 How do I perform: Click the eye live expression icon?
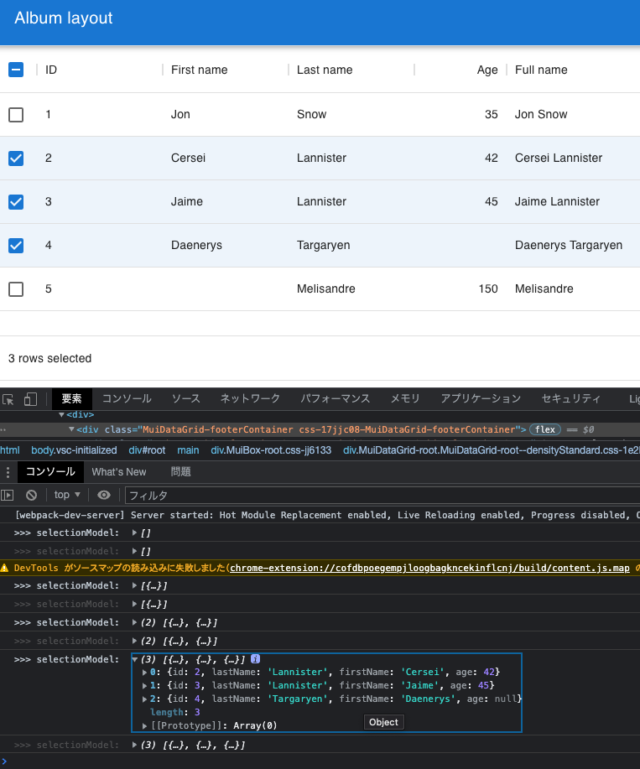pos(104,495)
